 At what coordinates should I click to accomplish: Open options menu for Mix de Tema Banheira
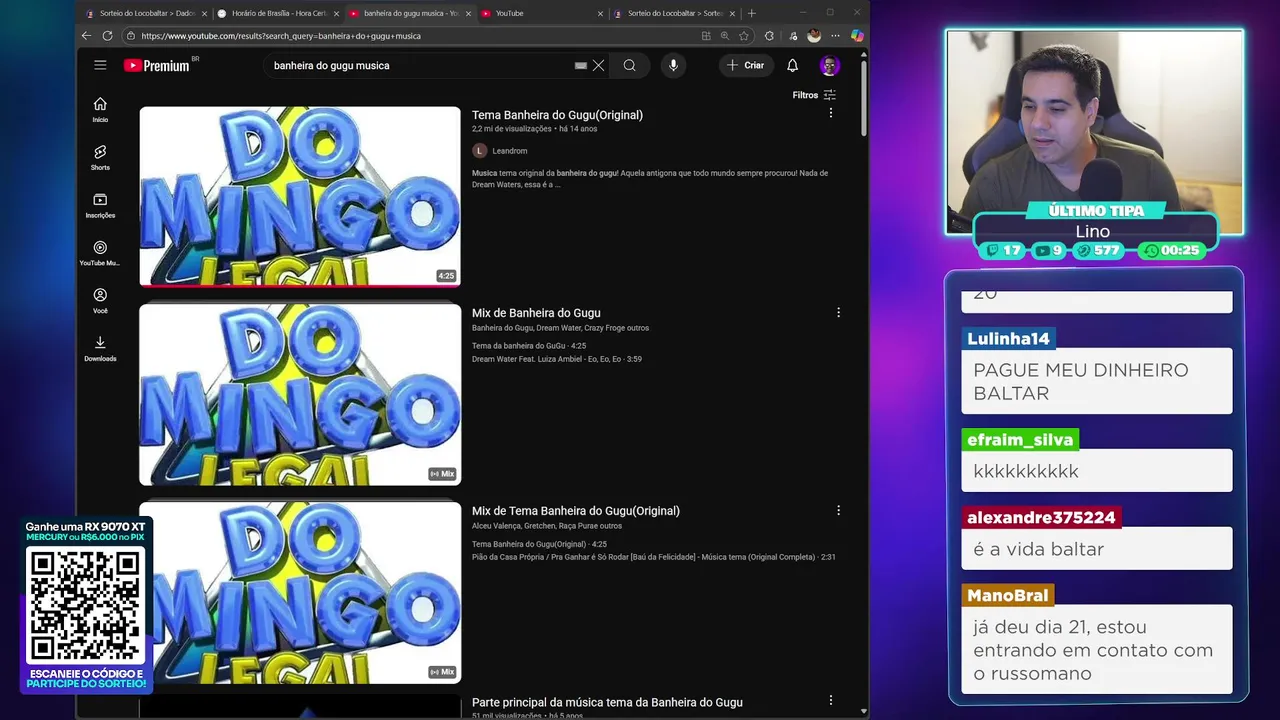click(838, 510)
